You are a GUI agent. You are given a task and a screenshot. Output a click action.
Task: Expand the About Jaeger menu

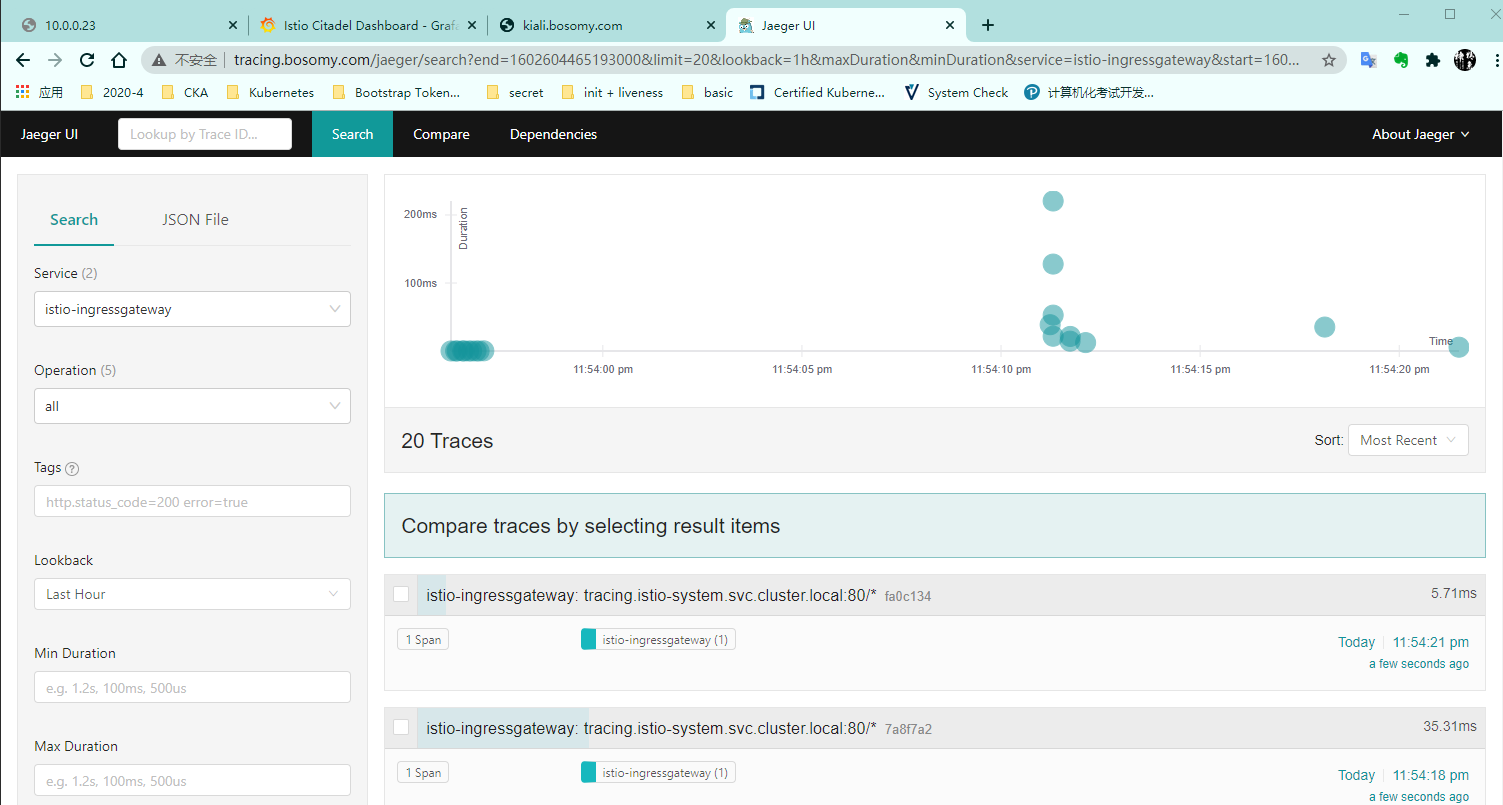tap(1420, 134)
